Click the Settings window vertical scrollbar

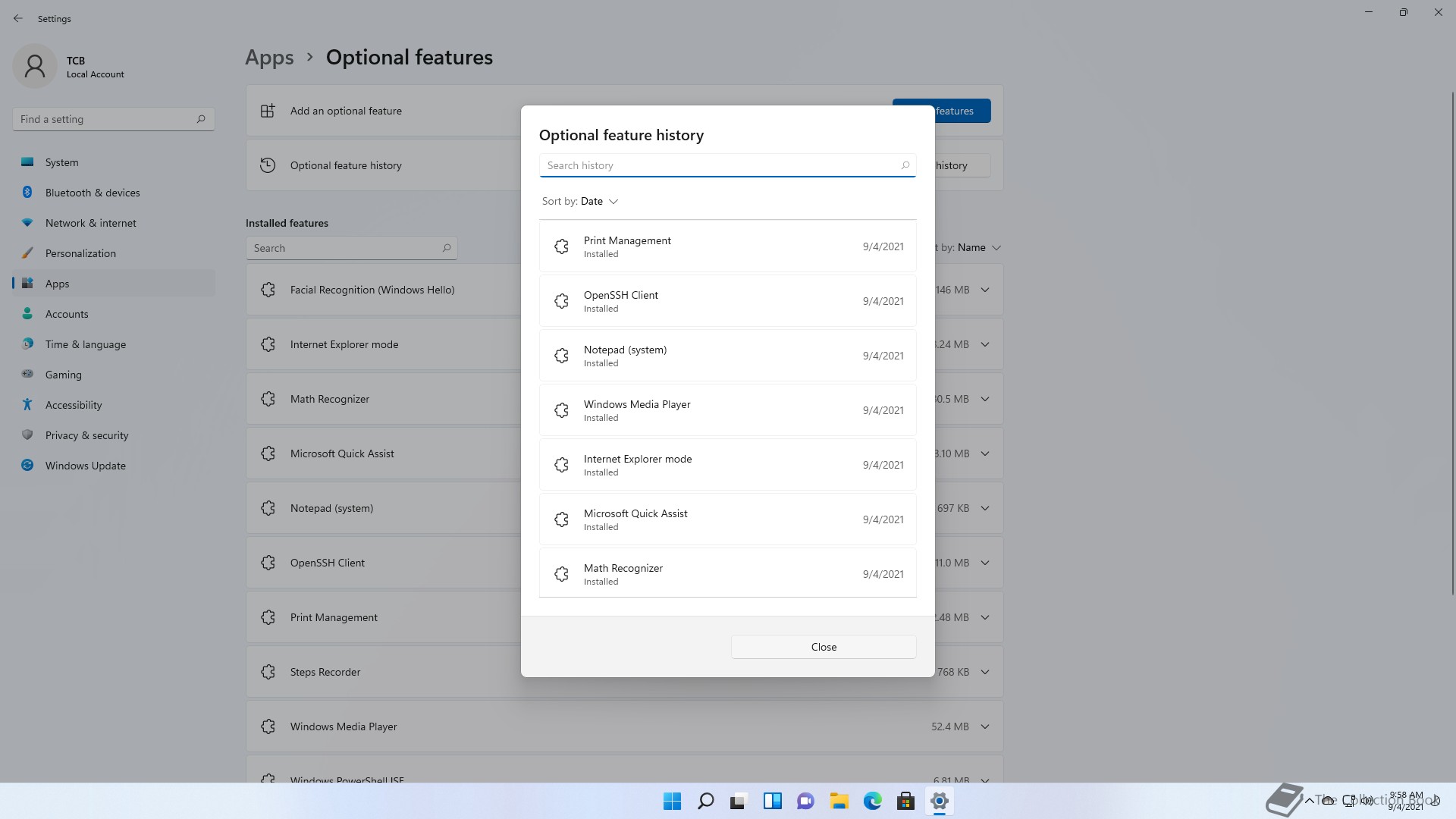pos(1453,343)
